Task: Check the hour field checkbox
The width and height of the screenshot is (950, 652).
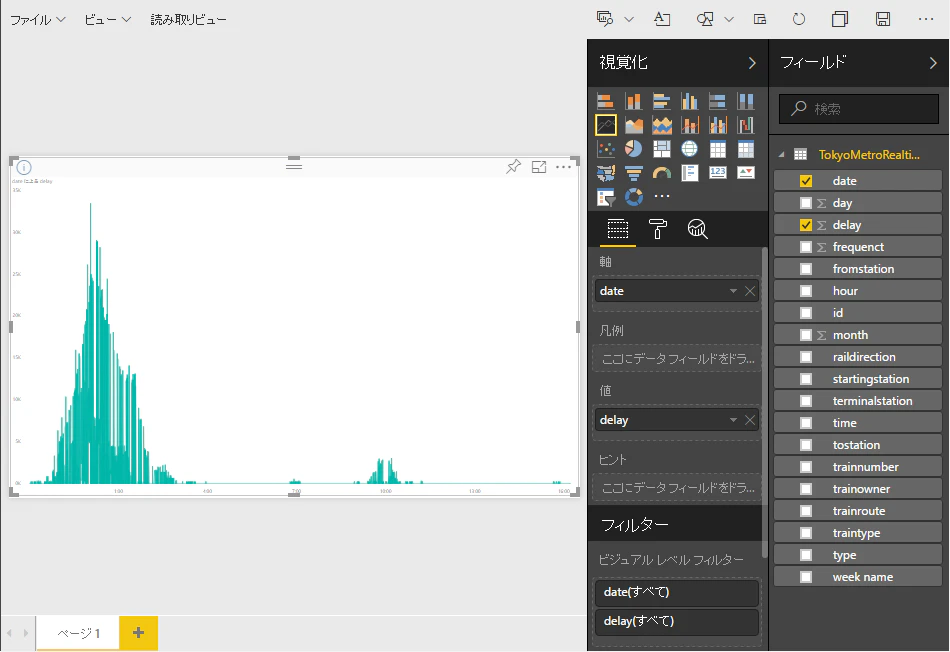Action: (x=806, y=291)
